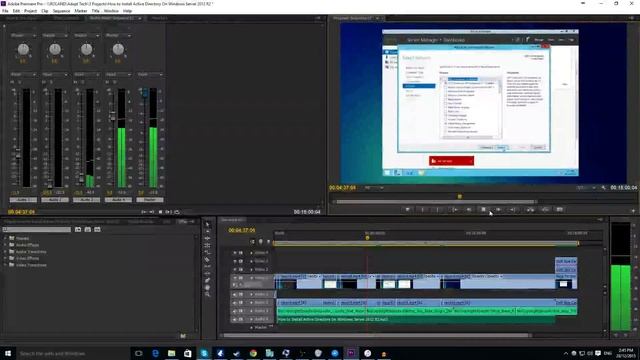This screenshot has width=640, height=360.
Task: Toggle Video 2 track output eye
Action: pyautogui.click(x=235, y=269)
